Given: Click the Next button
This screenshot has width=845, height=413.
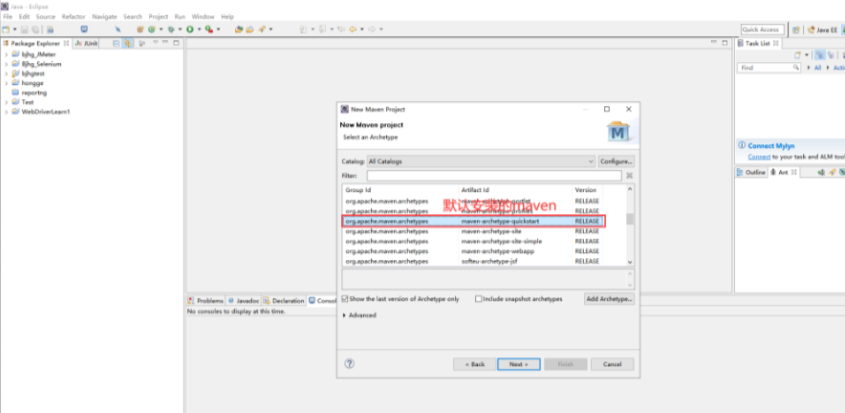Looking at the screenshot, I should [518, 364].
